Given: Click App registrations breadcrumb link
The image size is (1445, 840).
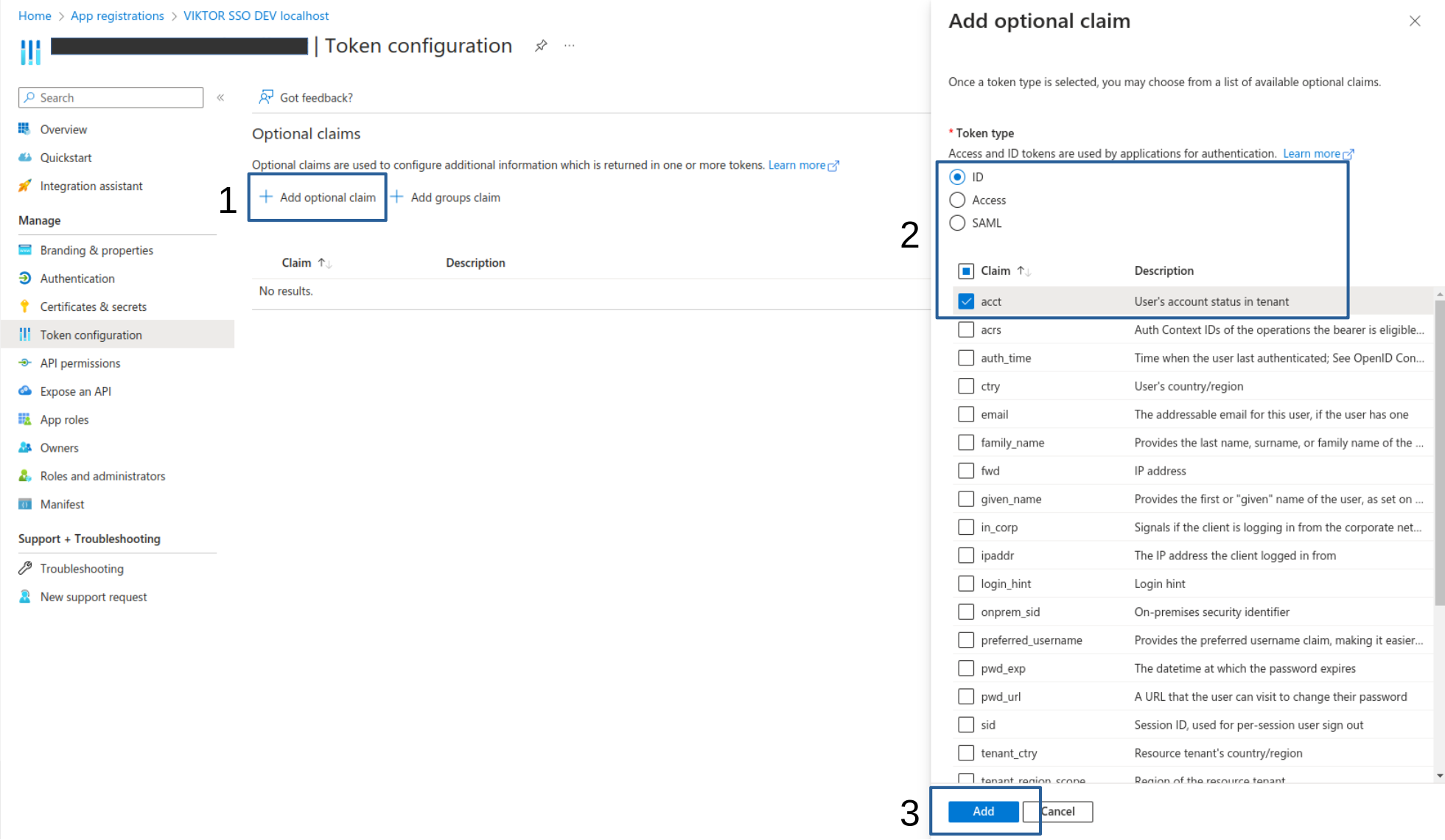Looking at the screenshot, I should click(117, 15).
